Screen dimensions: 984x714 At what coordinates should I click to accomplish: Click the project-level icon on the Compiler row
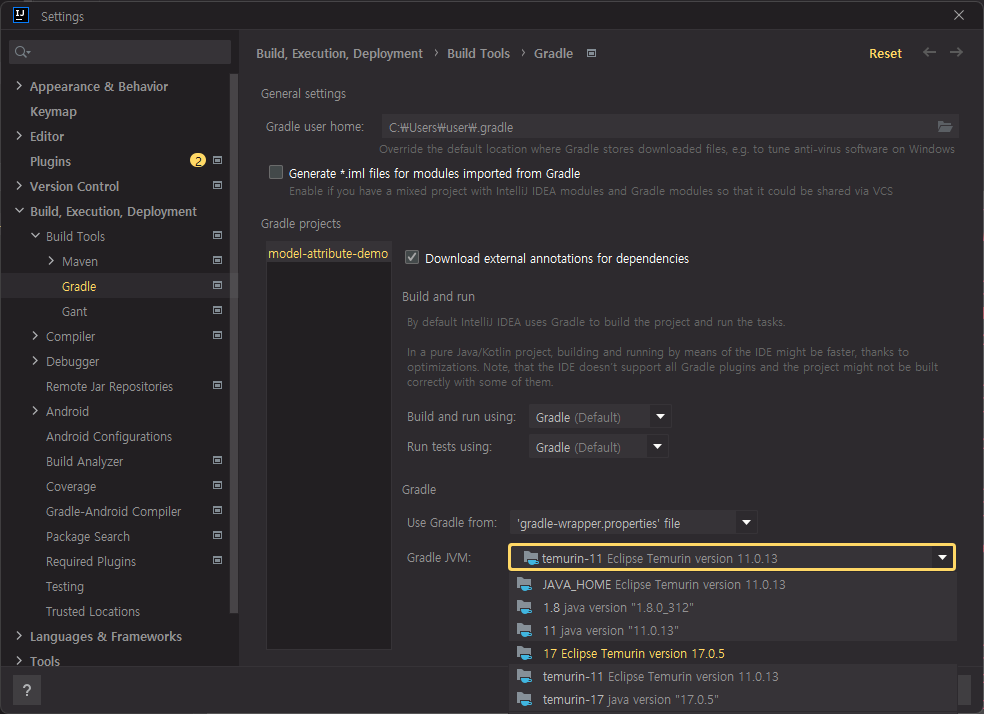pos(218,336)
